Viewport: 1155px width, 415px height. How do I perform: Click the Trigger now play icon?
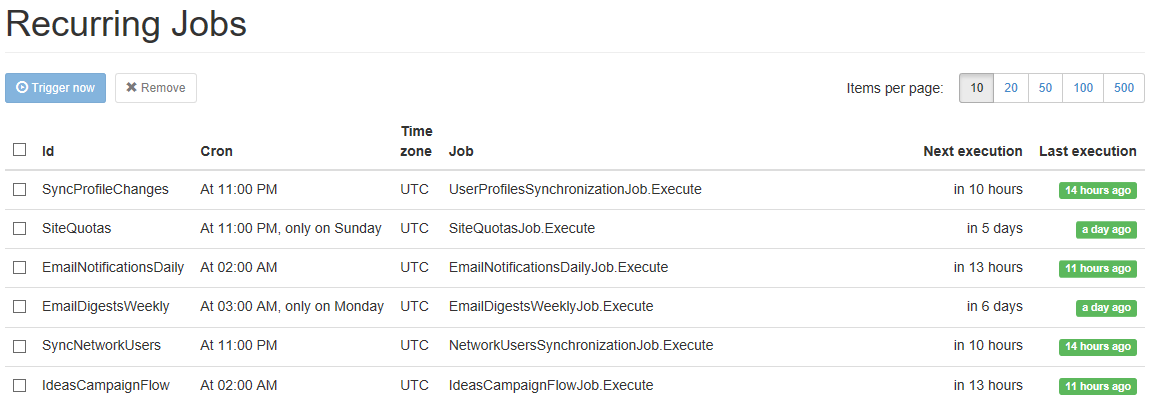(22, 88)
